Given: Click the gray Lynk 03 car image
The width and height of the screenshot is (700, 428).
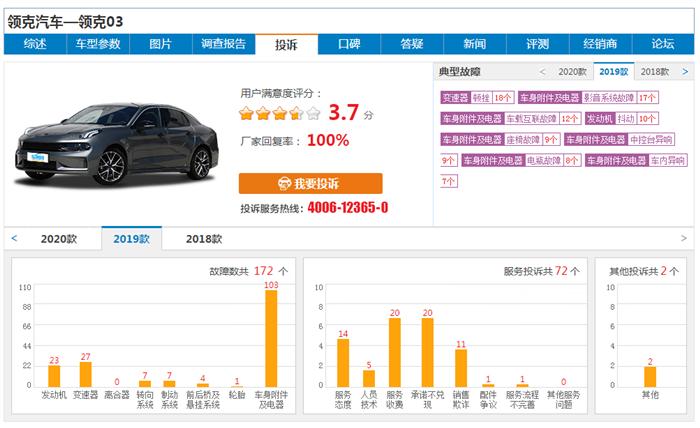Looking at the screenshot, I should coord(117,144).
